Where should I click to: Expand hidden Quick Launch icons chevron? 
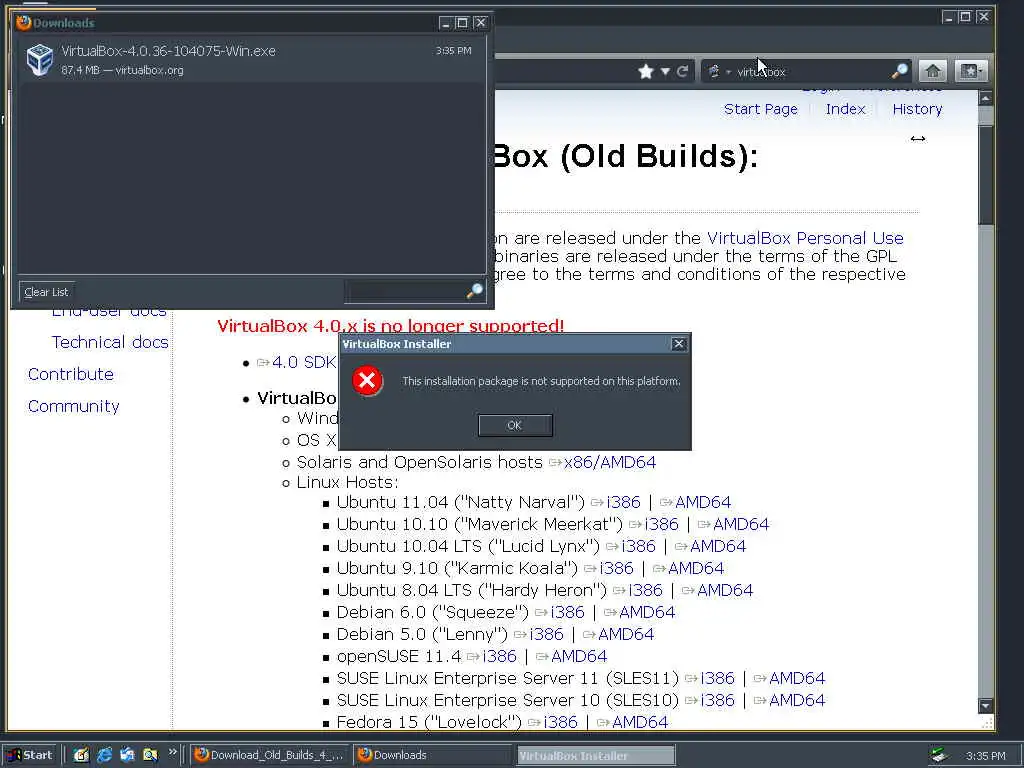coord(172,752)
